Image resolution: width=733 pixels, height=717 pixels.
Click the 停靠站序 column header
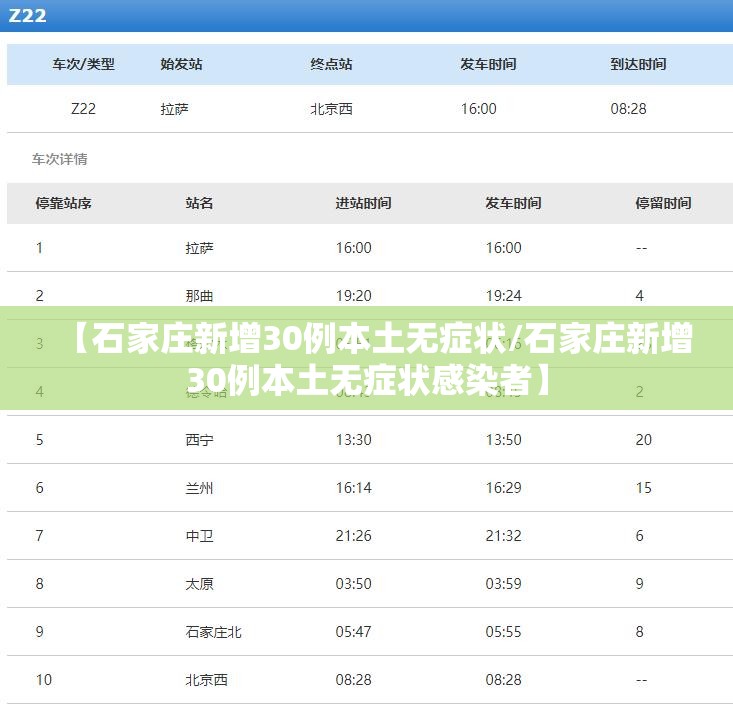pyautogui.click(x=64, y=203)
